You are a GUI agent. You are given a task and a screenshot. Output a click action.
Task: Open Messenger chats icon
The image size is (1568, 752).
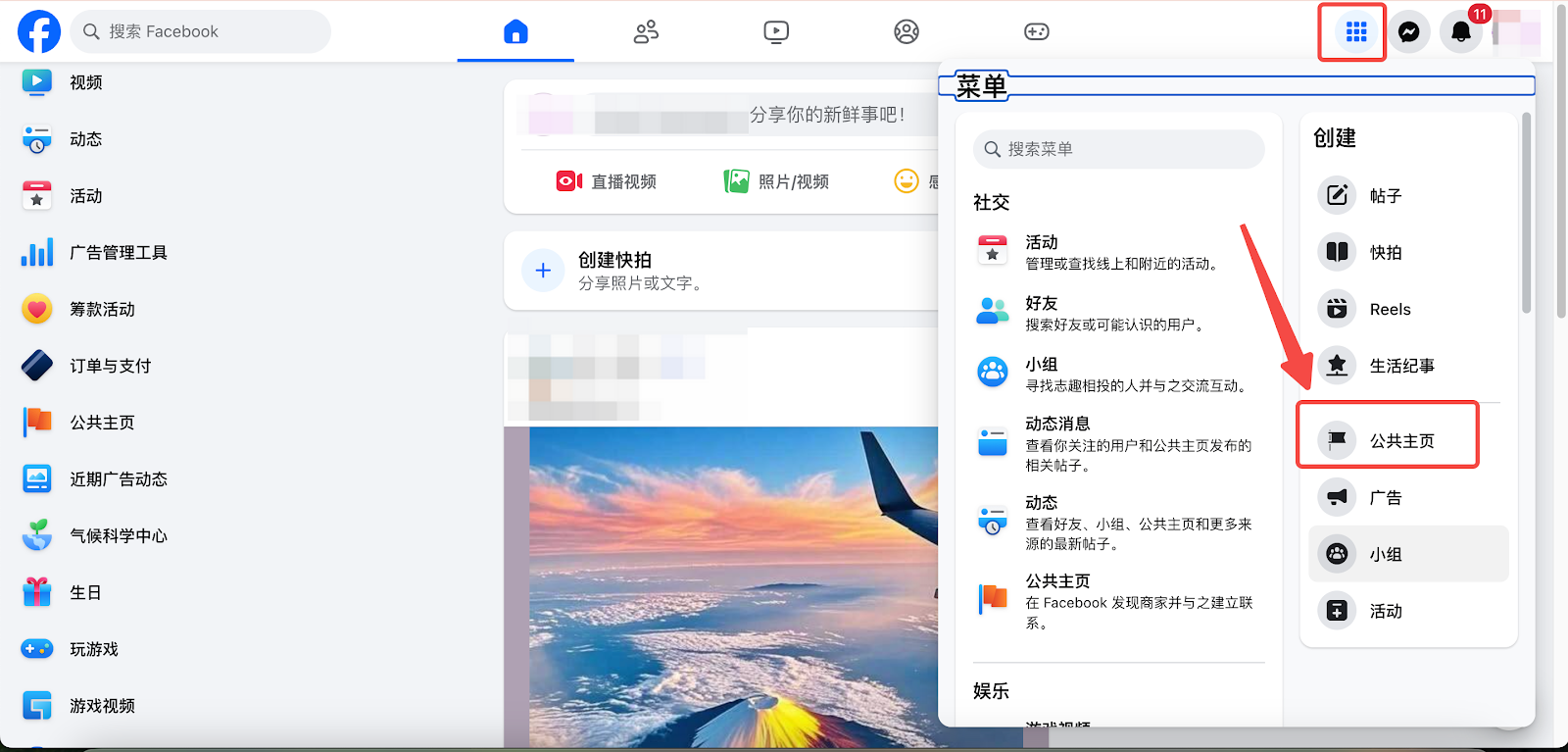(1409, 32)
